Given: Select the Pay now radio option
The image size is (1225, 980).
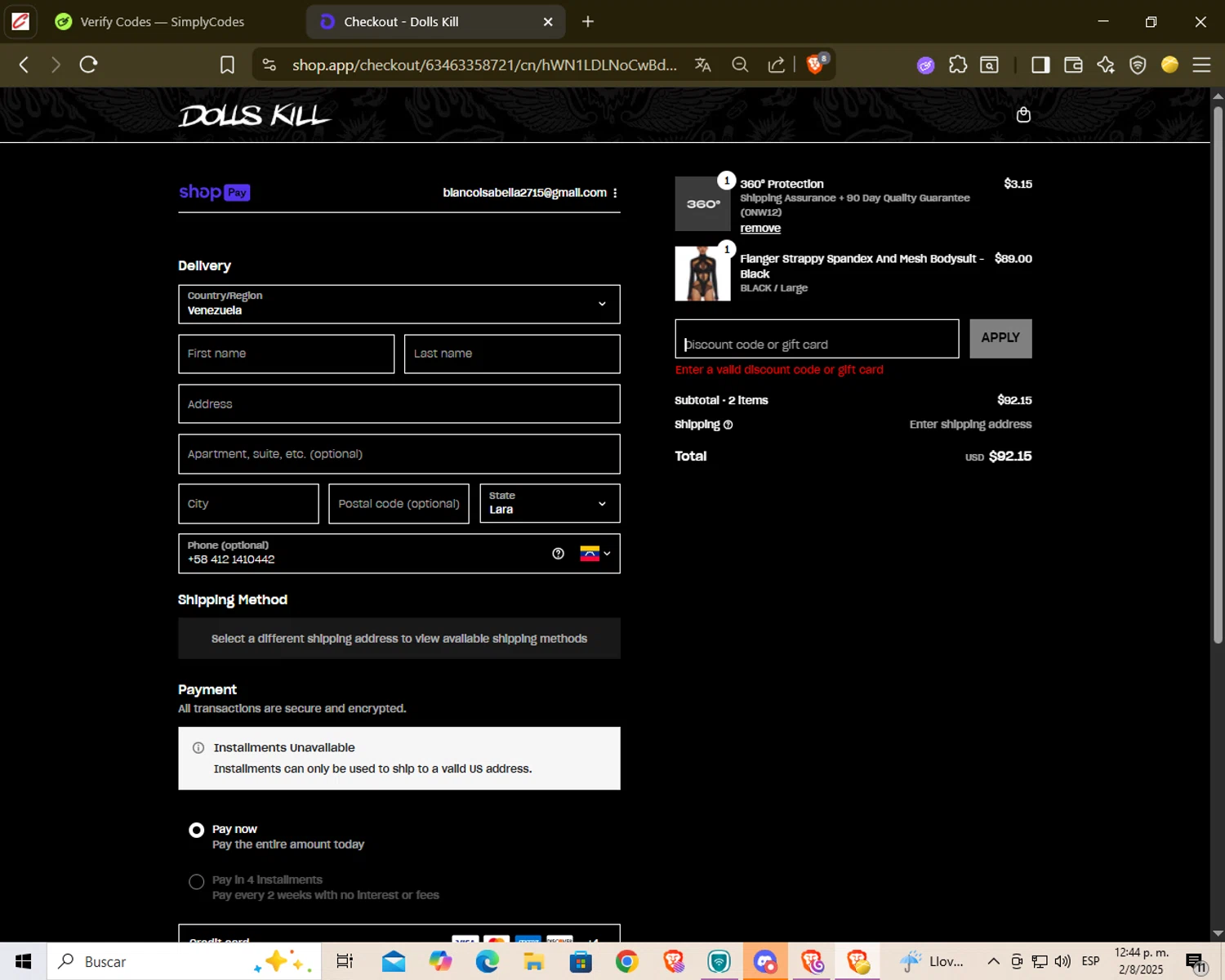Looking at the screenshot, I should coord(196,830).
